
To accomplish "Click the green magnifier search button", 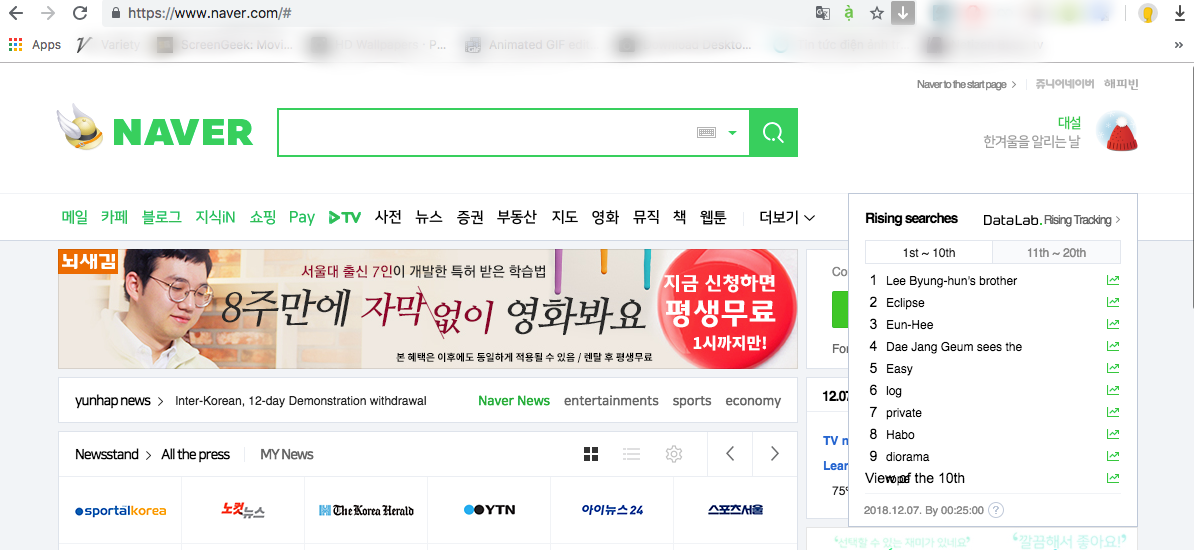I will [774, 133].
